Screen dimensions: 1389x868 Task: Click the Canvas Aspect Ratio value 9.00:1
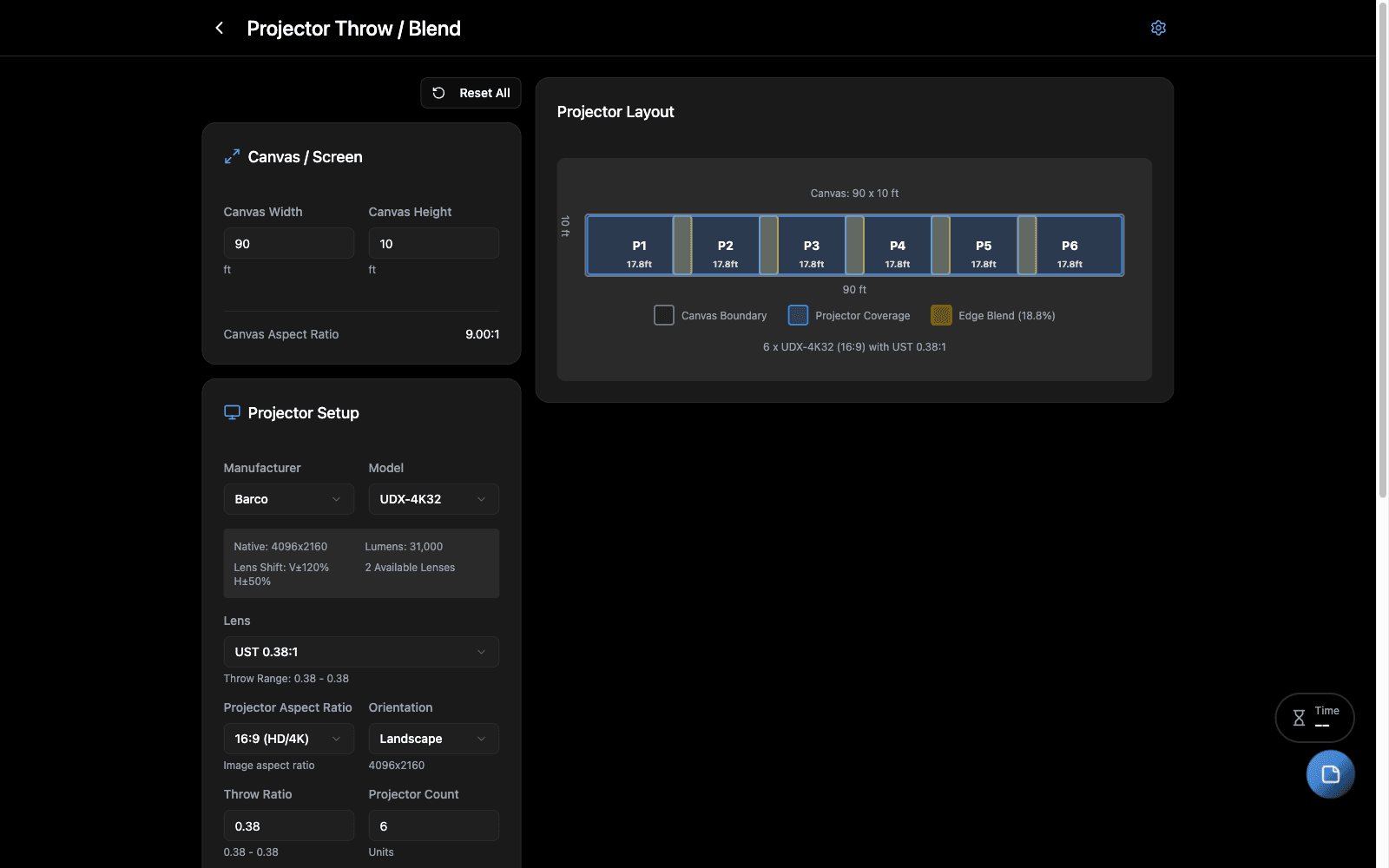[482, 334]
